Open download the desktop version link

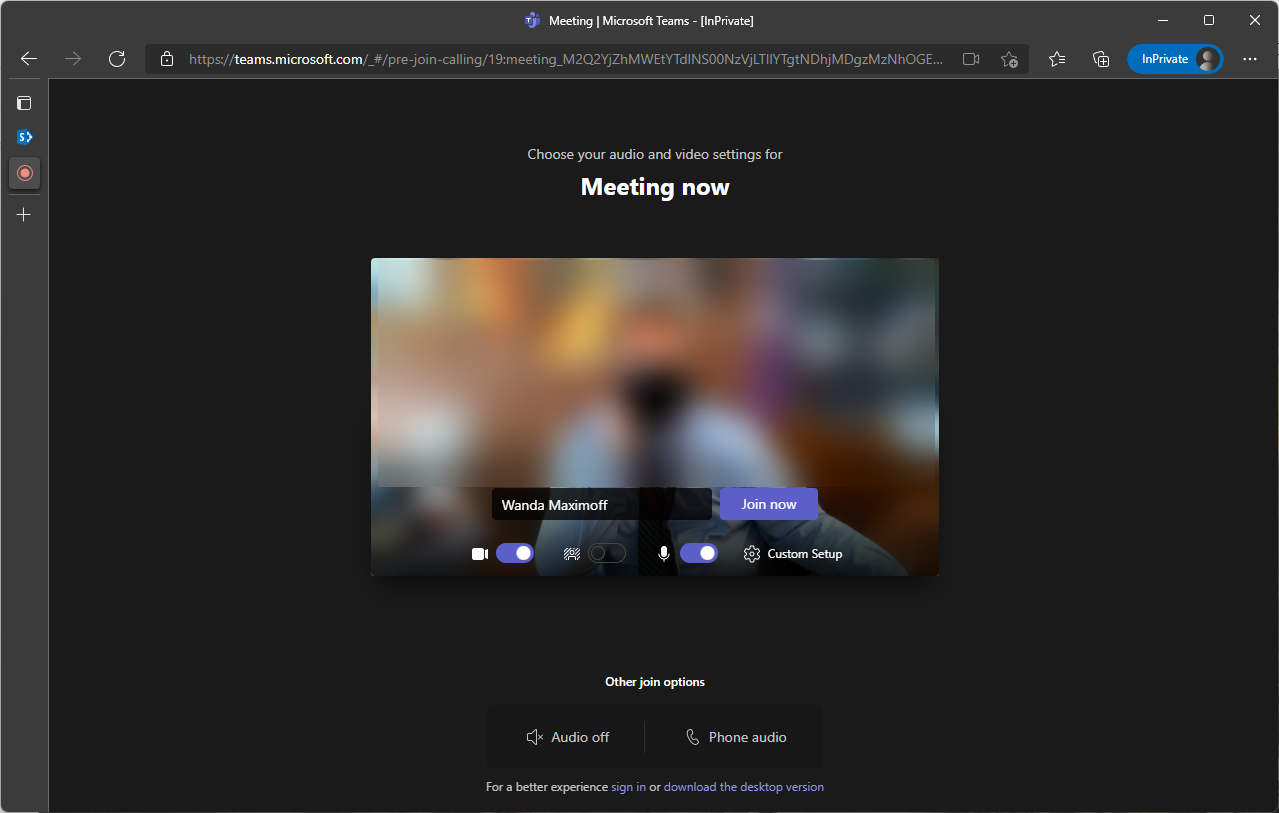pyautogui.click(x=744, y=787)
